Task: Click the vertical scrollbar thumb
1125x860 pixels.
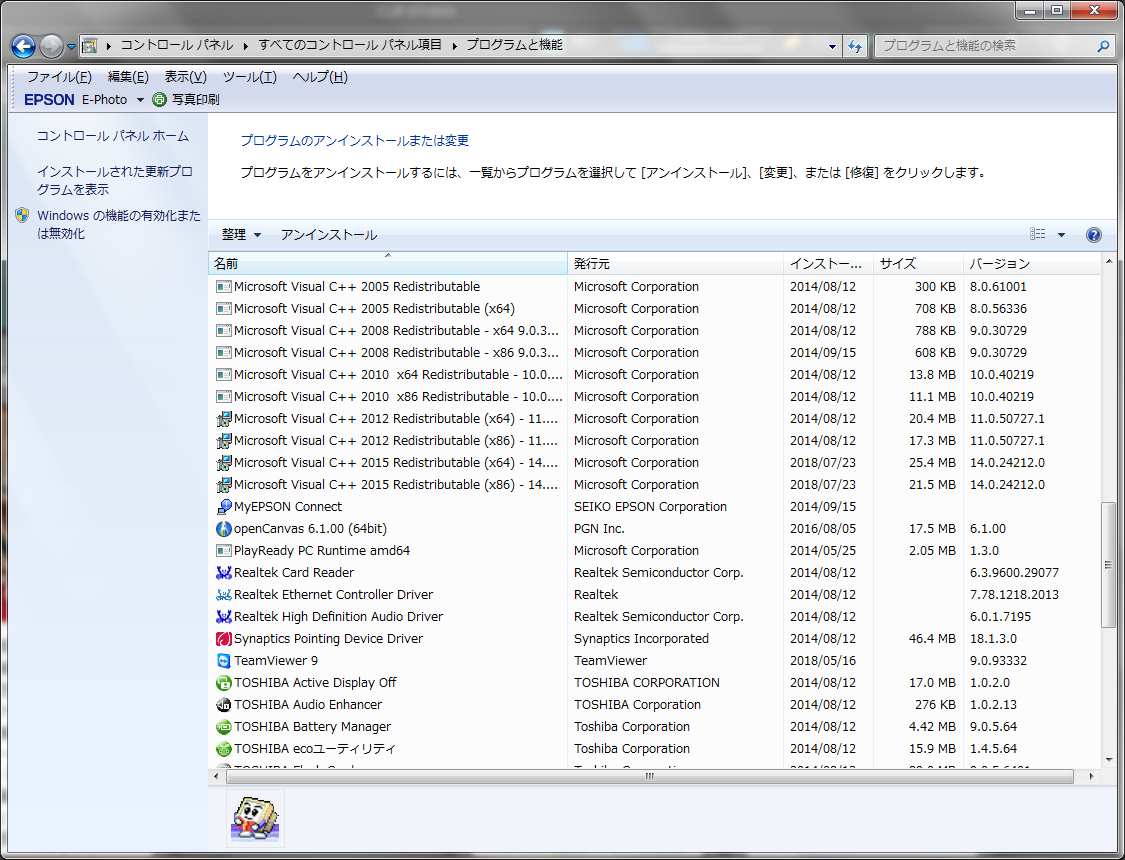Action: (1107, 565)
